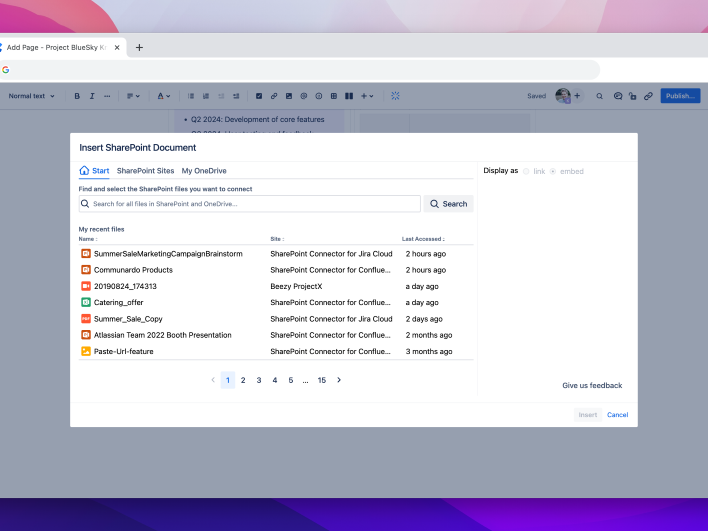
Task: Insert an emoji from the toolbar
Action: pos(319,96)
